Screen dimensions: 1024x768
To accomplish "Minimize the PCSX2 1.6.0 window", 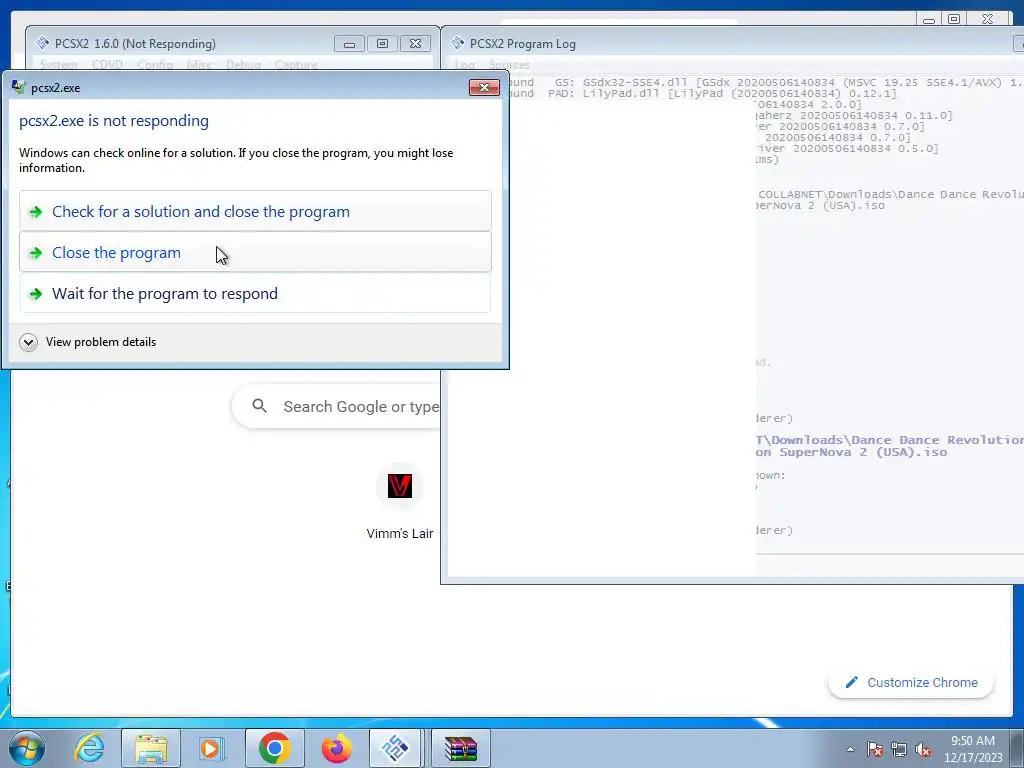I will [x=349, y=44].
